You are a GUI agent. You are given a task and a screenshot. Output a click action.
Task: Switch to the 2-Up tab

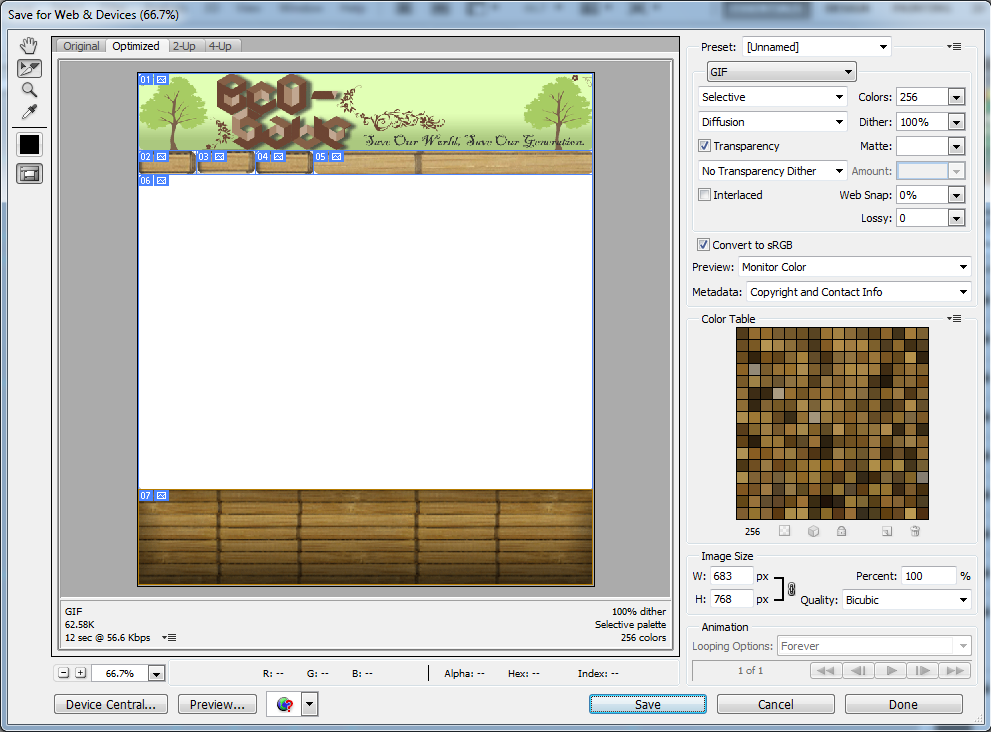(x=184, y=46)
